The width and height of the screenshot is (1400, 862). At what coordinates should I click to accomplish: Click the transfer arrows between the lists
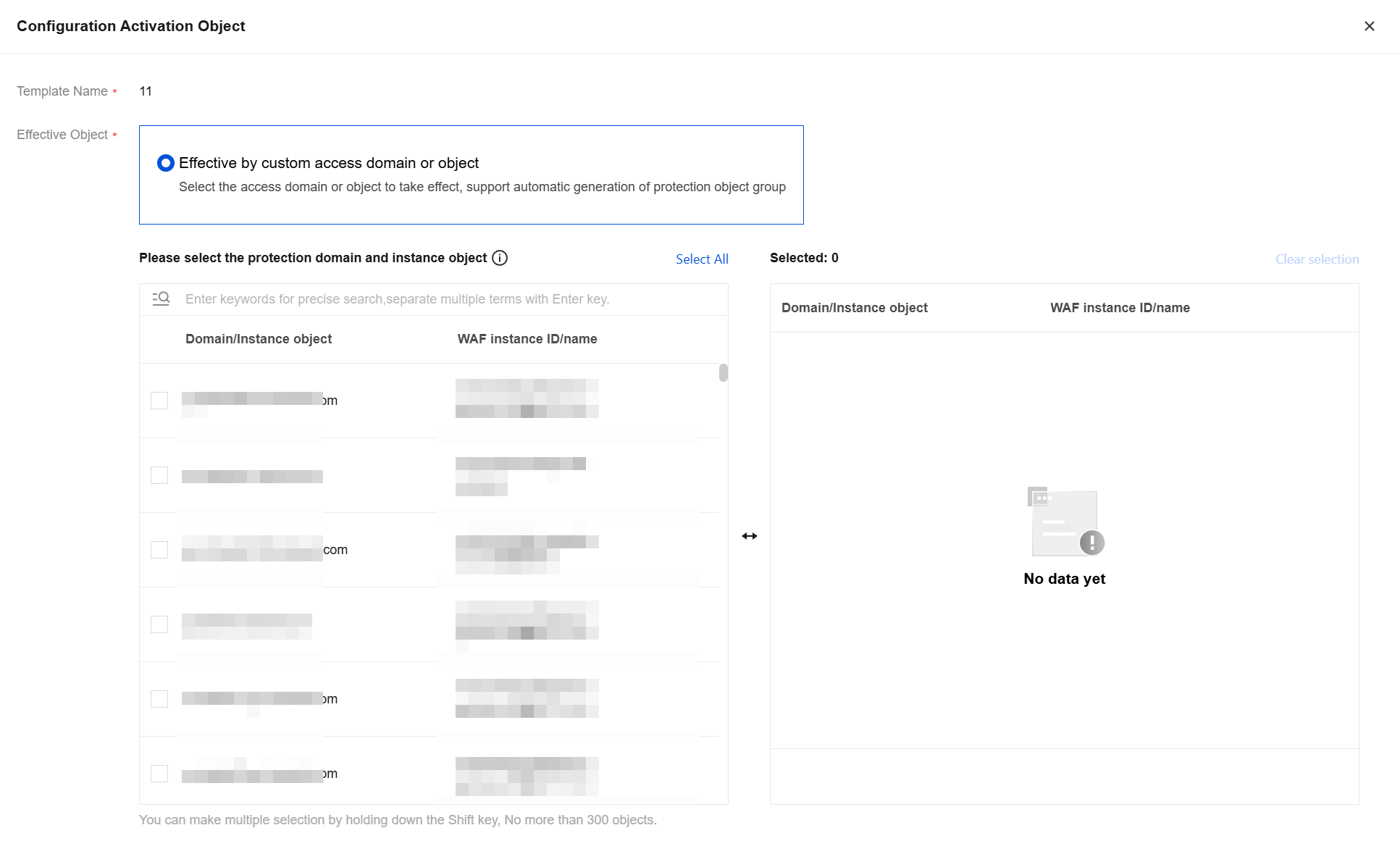[749, 536]
